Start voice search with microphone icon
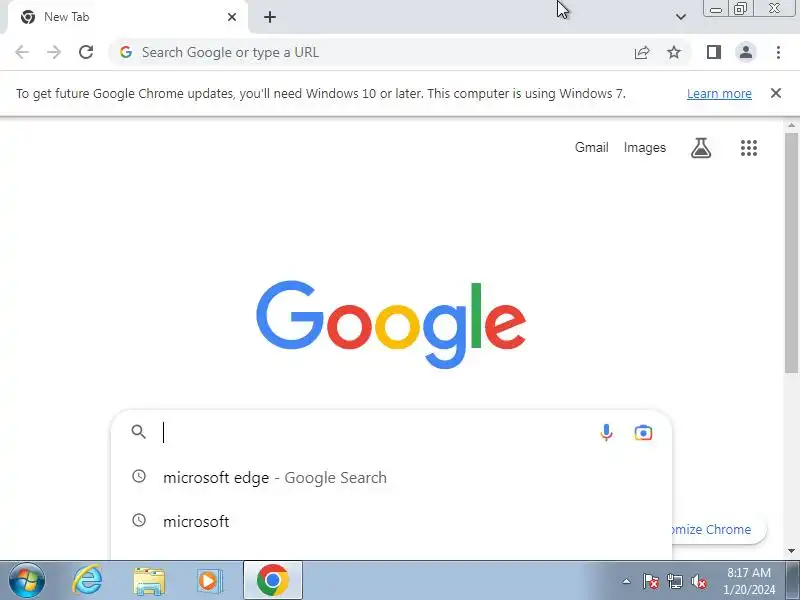Screen dimensions: 800x600 [606, 433]
